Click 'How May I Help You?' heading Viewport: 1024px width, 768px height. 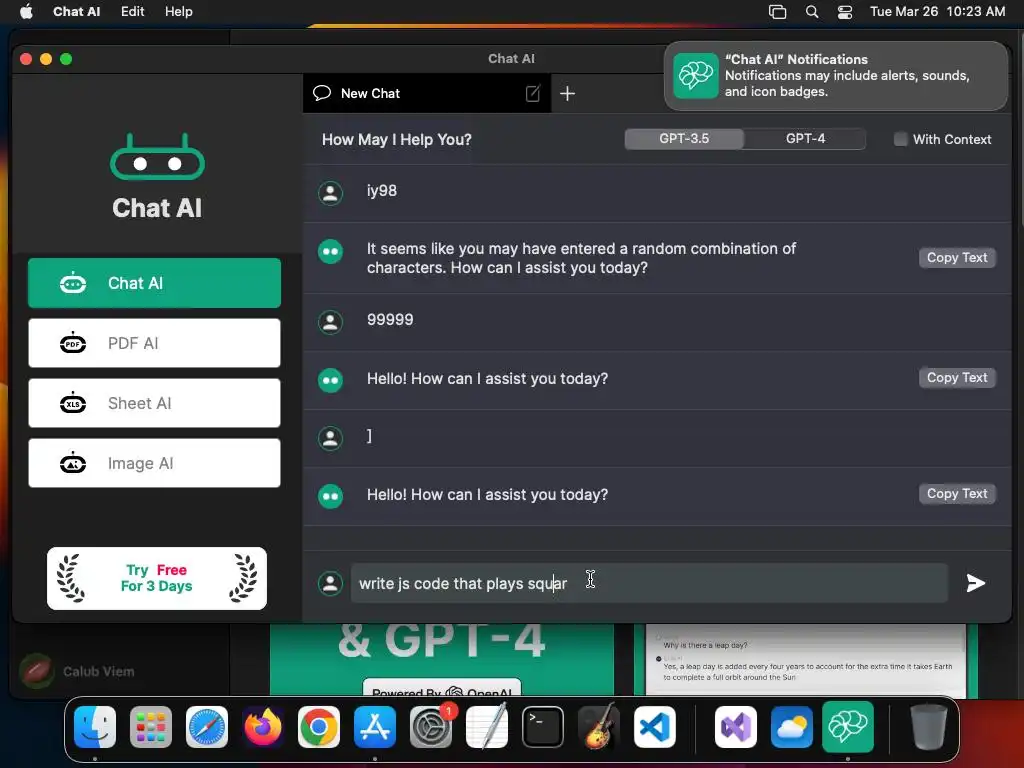tap(396, 140)
